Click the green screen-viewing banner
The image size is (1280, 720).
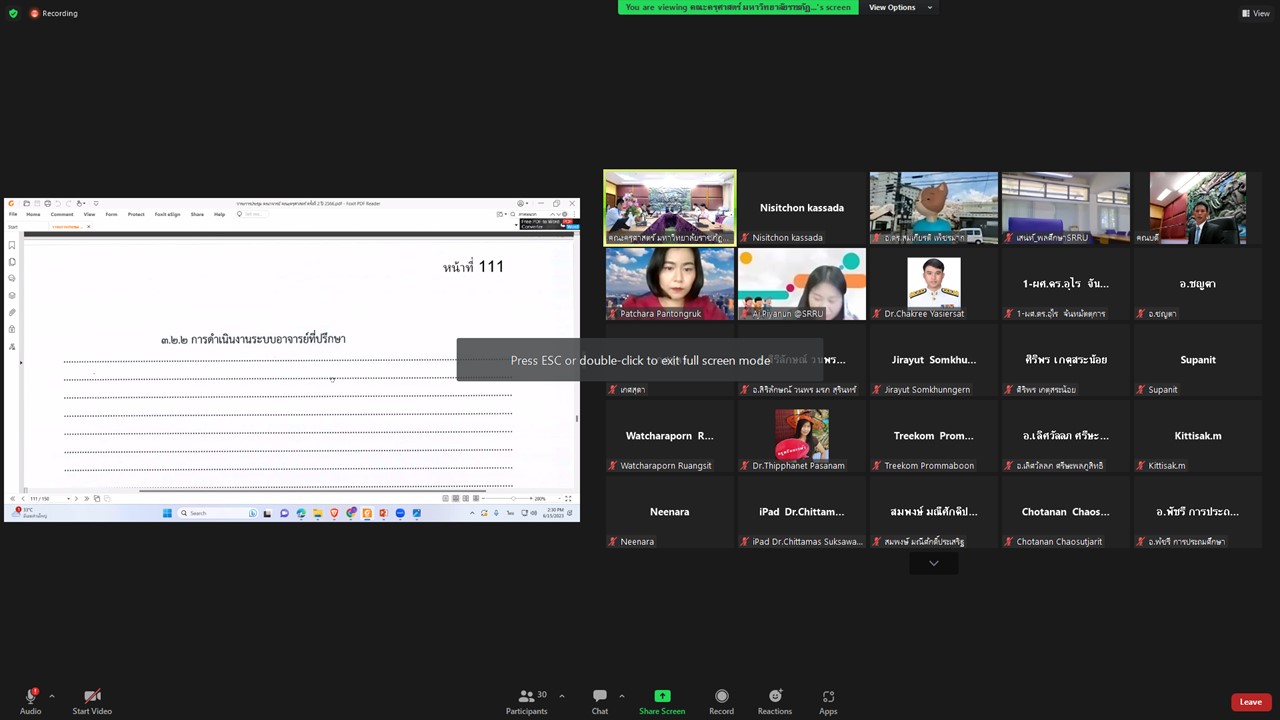(x=738, y=7)
